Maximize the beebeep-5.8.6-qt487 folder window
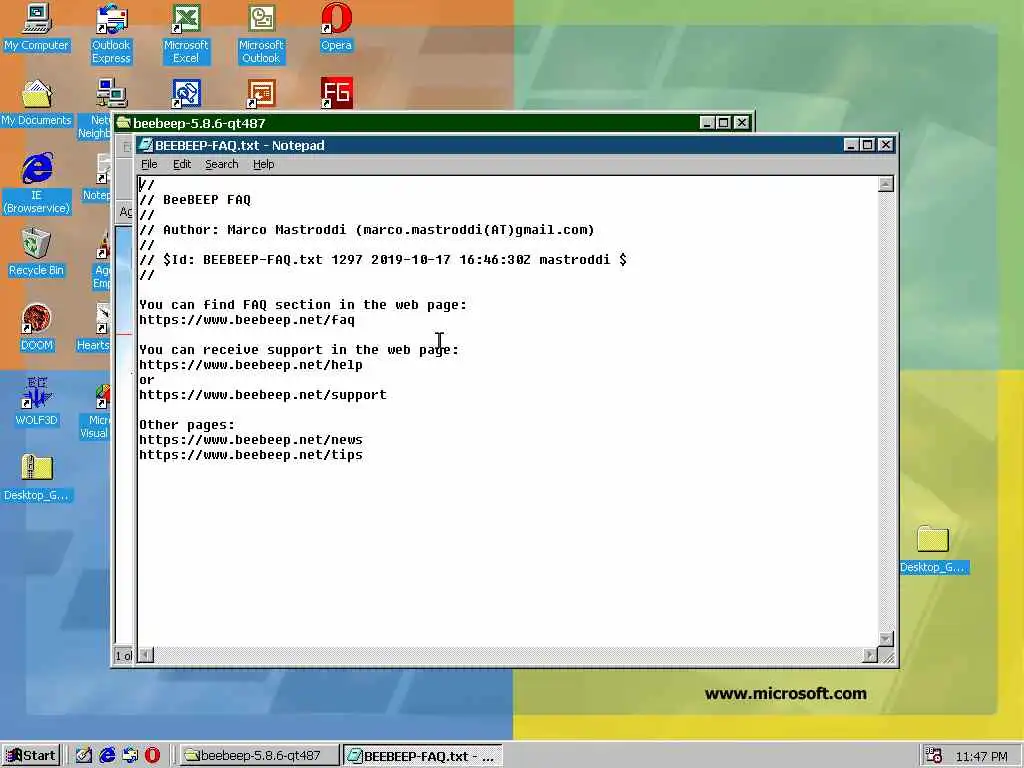 tap(724, 123)
